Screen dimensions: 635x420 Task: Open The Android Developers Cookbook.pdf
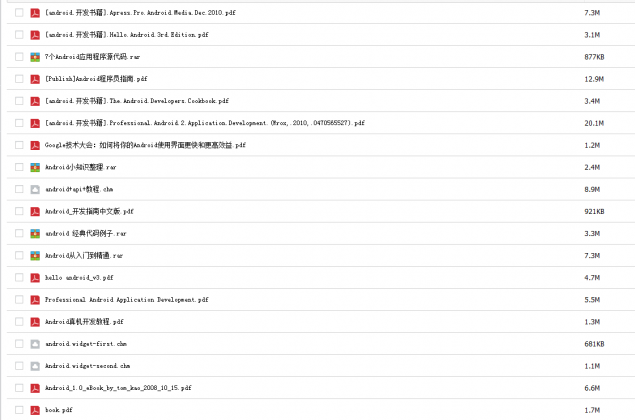[137, 101]
